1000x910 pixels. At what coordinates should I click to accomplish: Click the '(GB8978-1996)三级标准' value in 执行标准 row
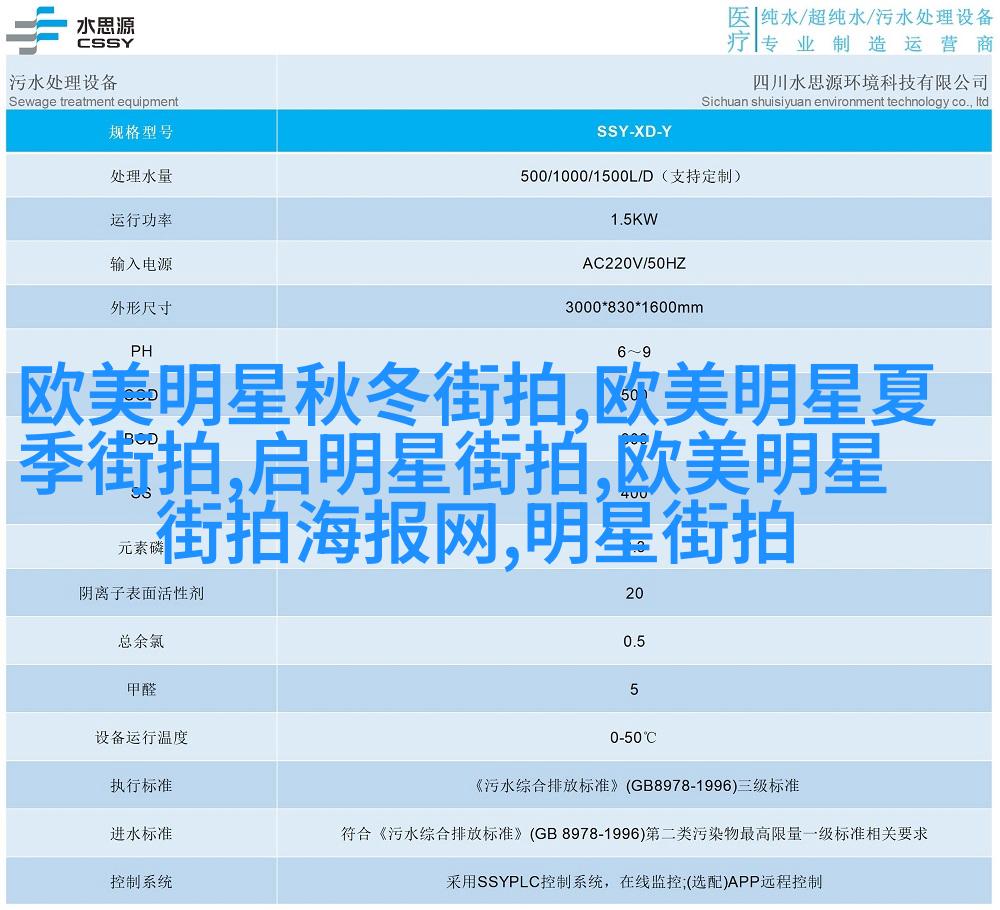[712, 786]
